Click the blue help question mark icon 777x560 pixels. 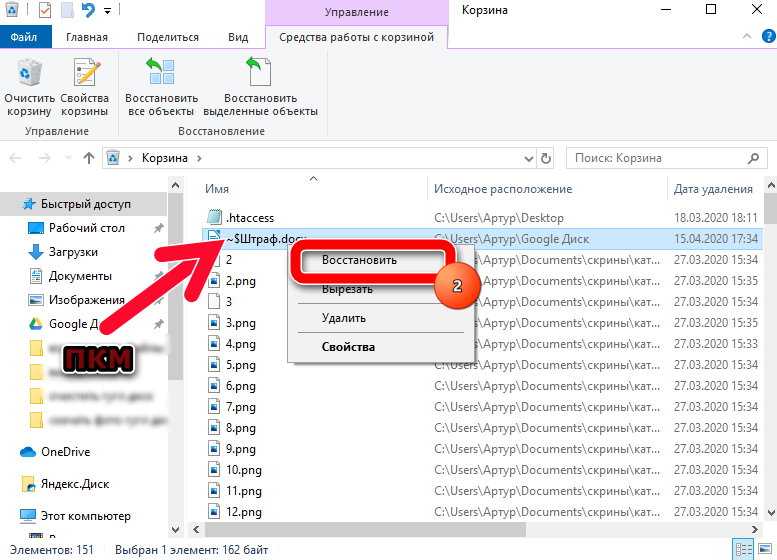pos(768,36)
